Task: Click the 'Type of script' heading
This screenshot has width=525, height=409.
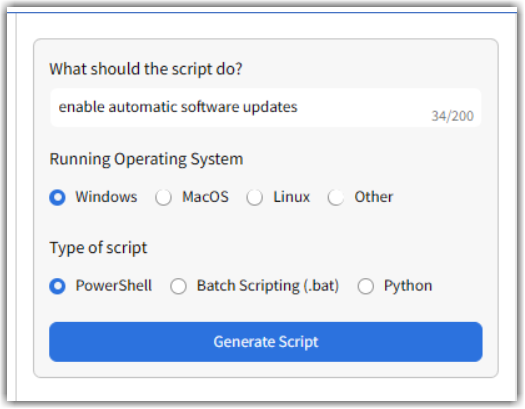Action: 98,248
